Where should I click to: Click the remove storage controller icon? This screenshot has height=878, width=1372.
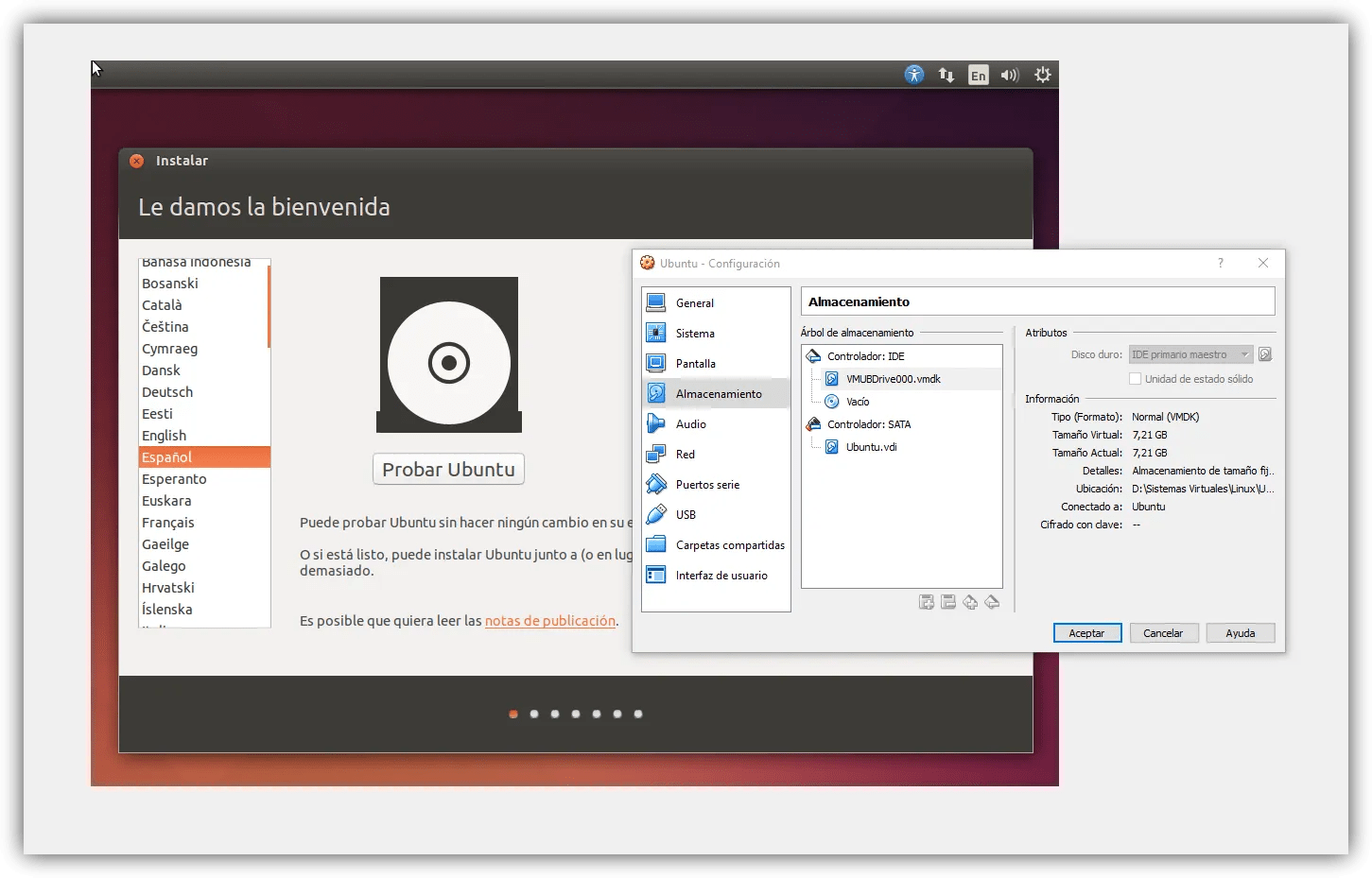point(948,602)
